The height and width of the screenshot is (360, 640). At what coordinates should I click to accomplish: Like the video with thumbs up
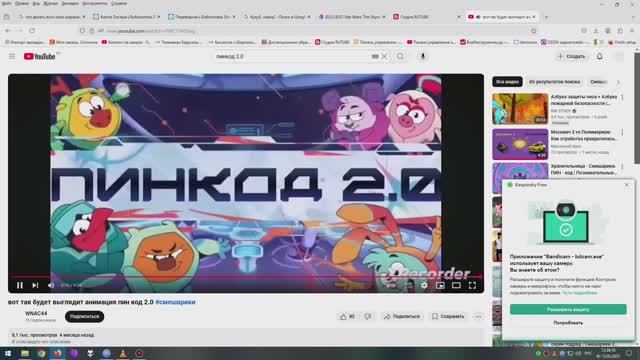pyautogui.click(x=347, y=316)
